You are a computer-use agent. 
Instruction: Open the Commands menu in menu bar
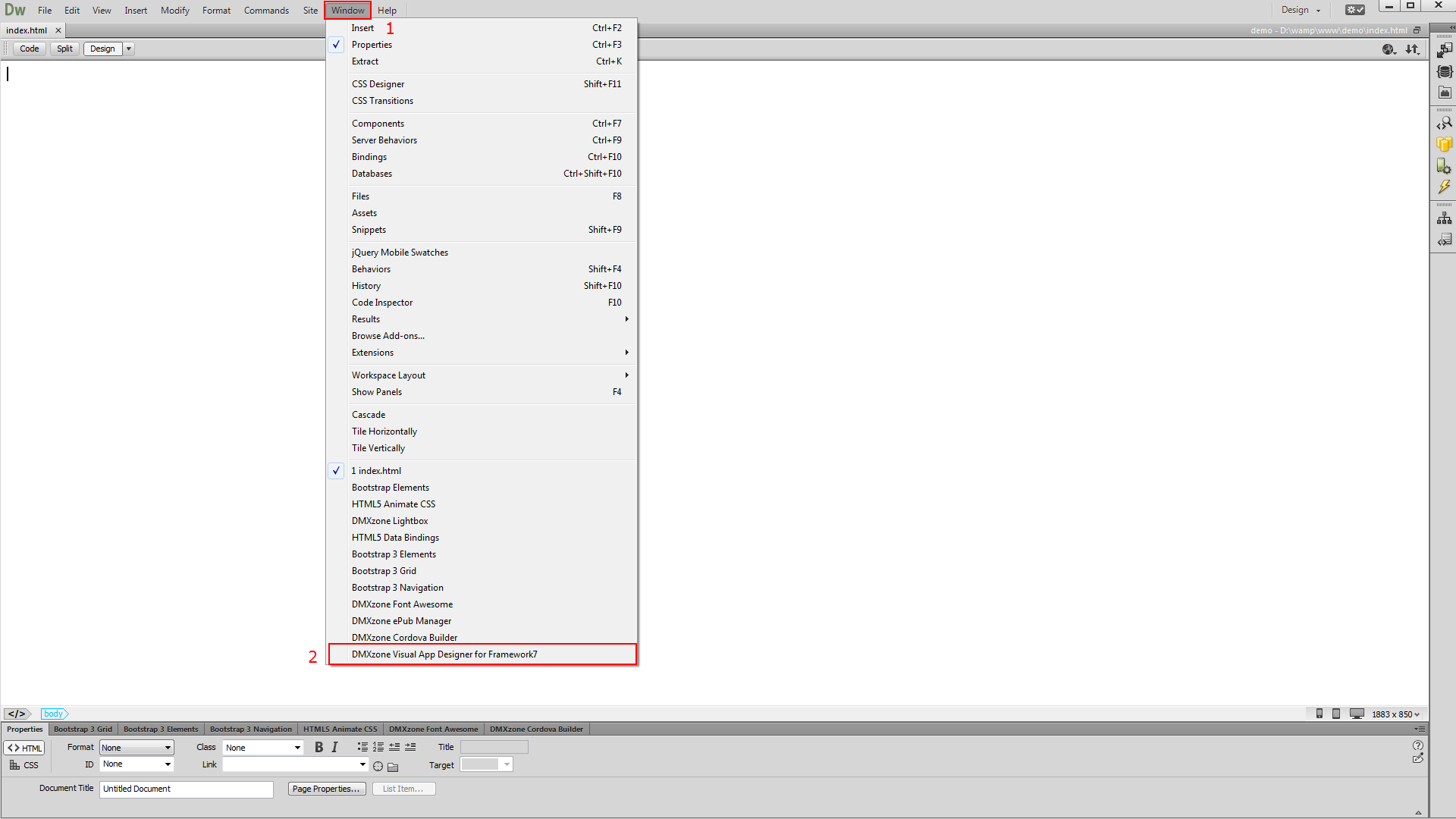pyautogui.click(x=266, y=10)
